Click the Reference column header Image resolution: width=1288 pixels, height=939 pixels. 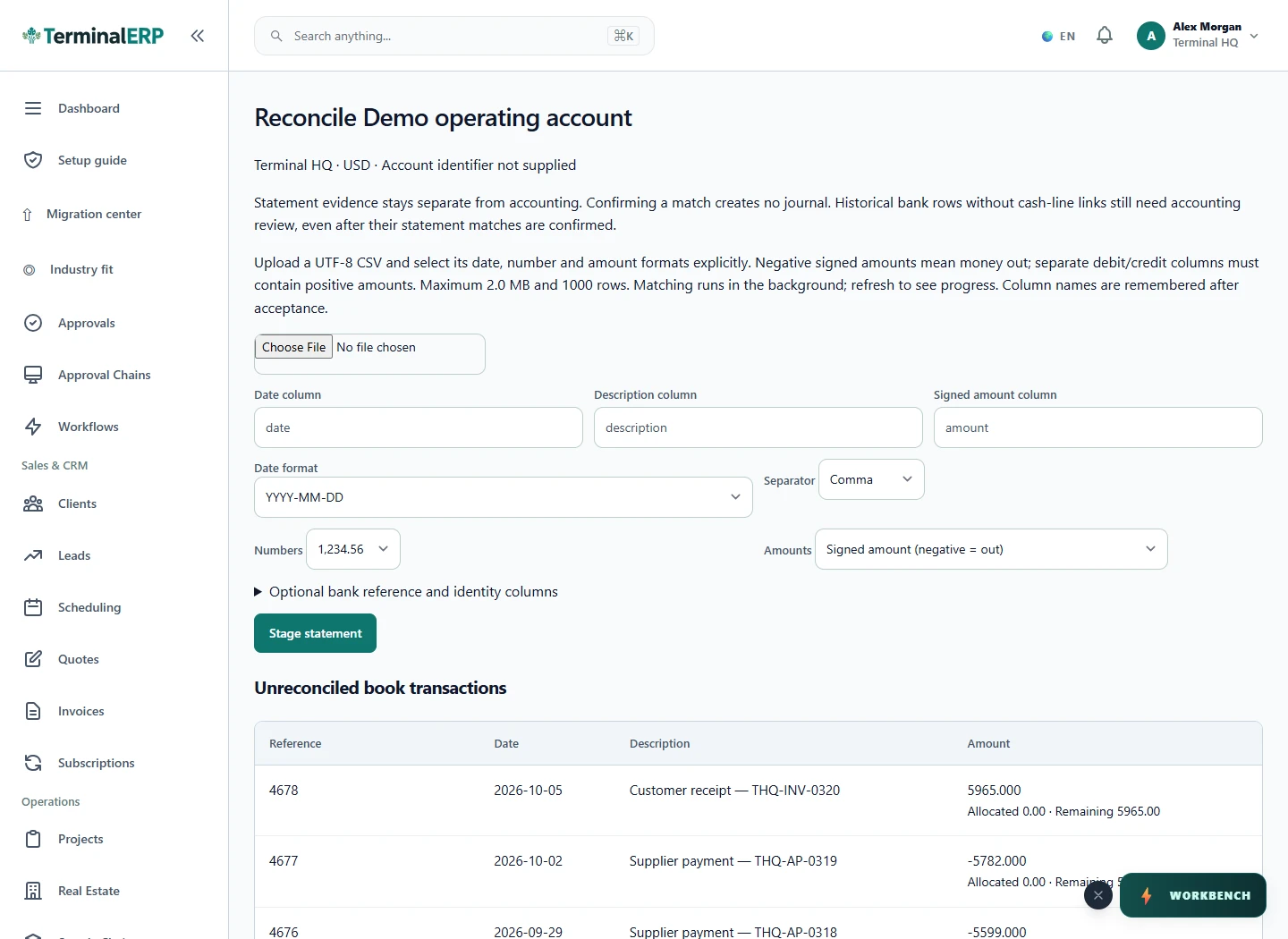click(x=295, y=743)
